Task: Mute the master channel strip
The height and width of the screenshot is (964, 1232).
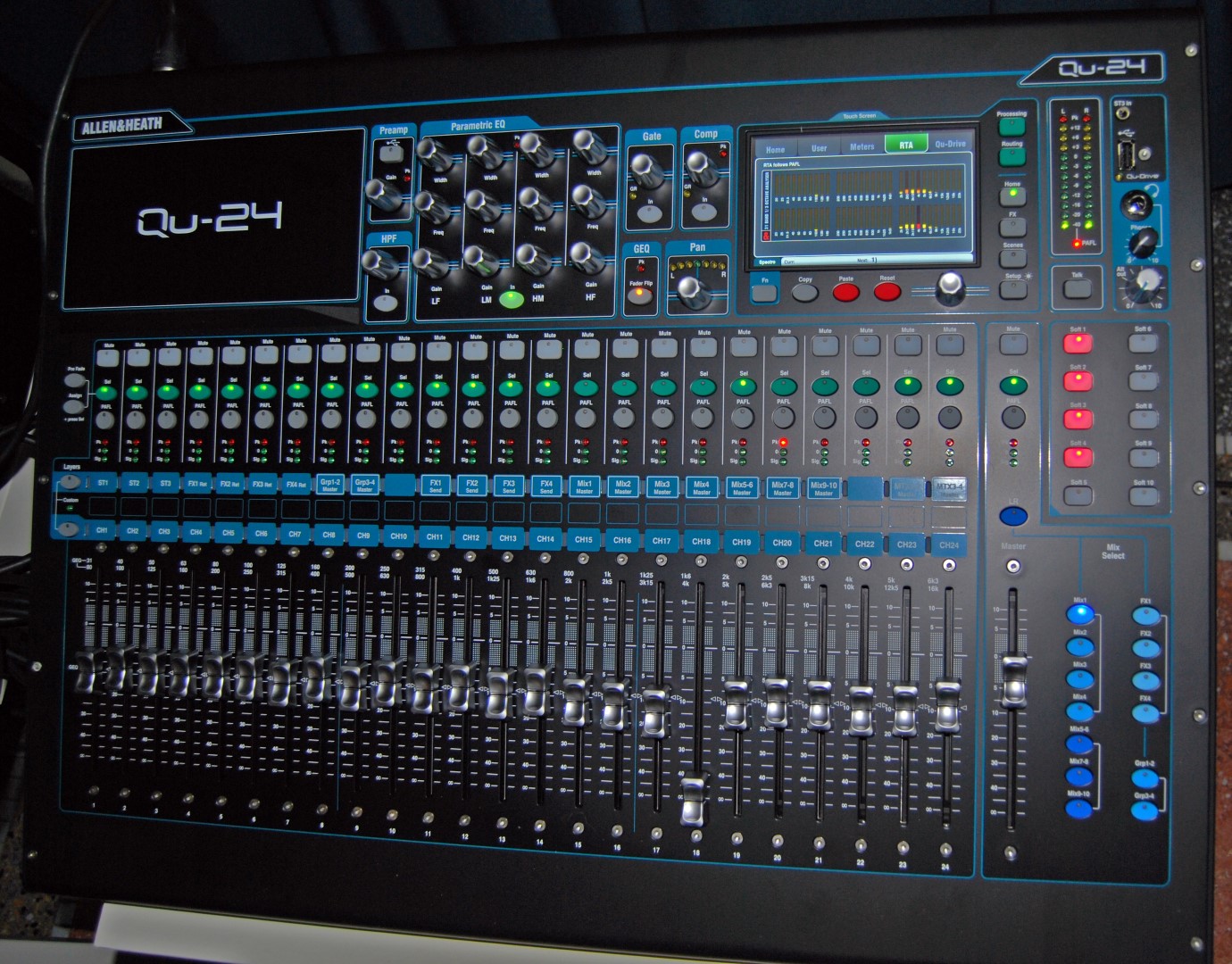Action: click(x=1012, y=345)
